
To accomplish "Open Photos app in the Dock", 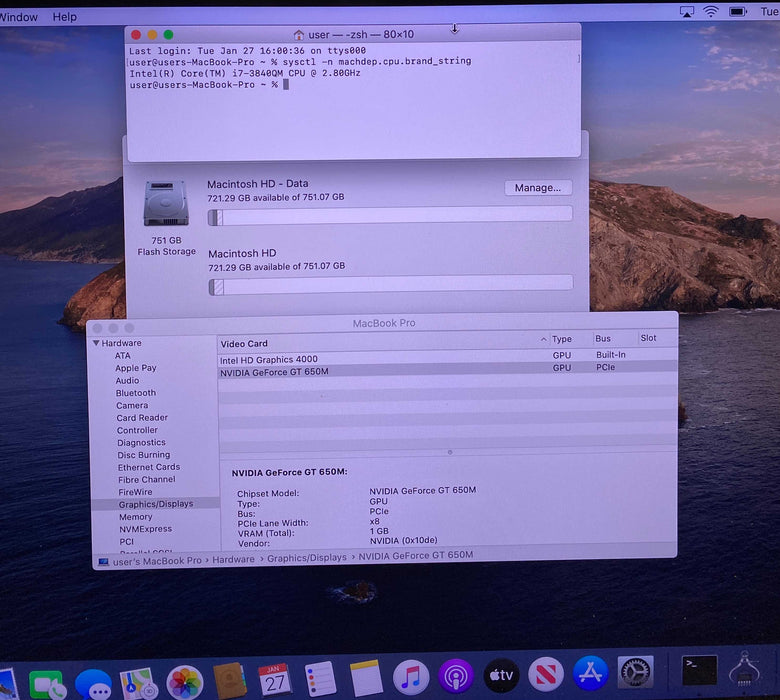I will 185,683.
